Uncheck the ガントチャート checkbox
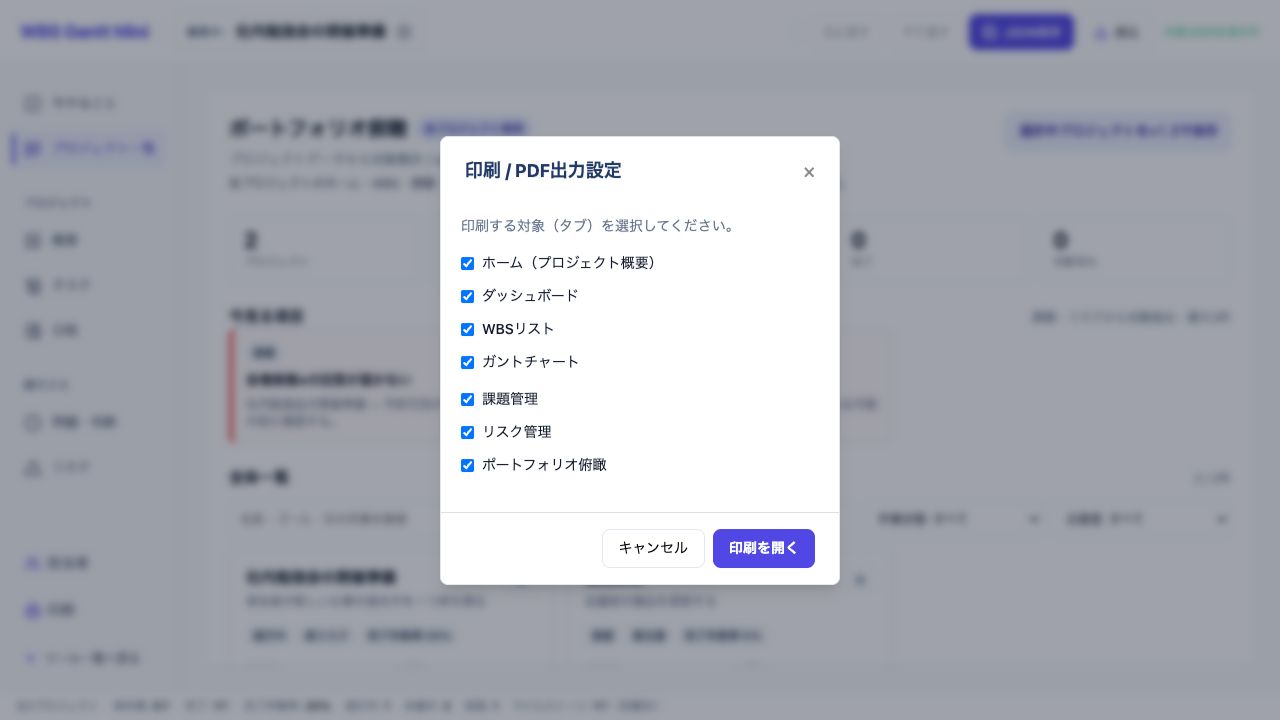The width and height of the screenshot is (1280, 720). tap(467, 362)
